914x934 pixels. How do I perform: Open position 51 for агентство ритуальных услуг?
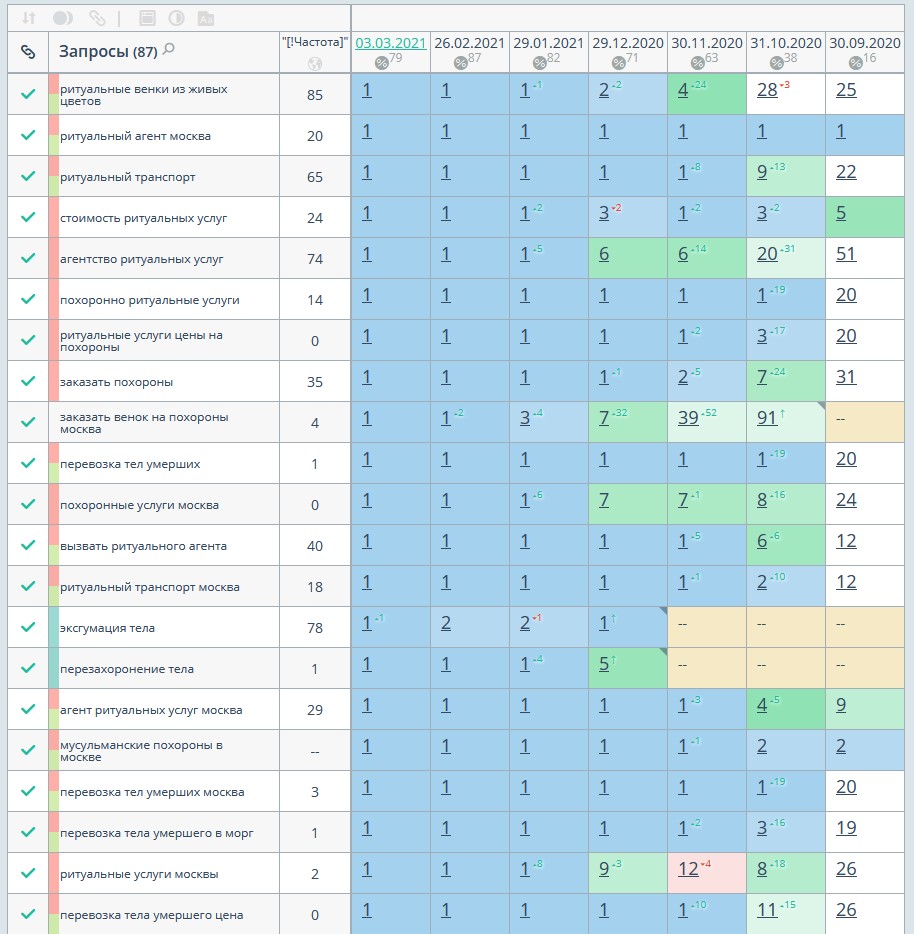[x=846, y=254]
